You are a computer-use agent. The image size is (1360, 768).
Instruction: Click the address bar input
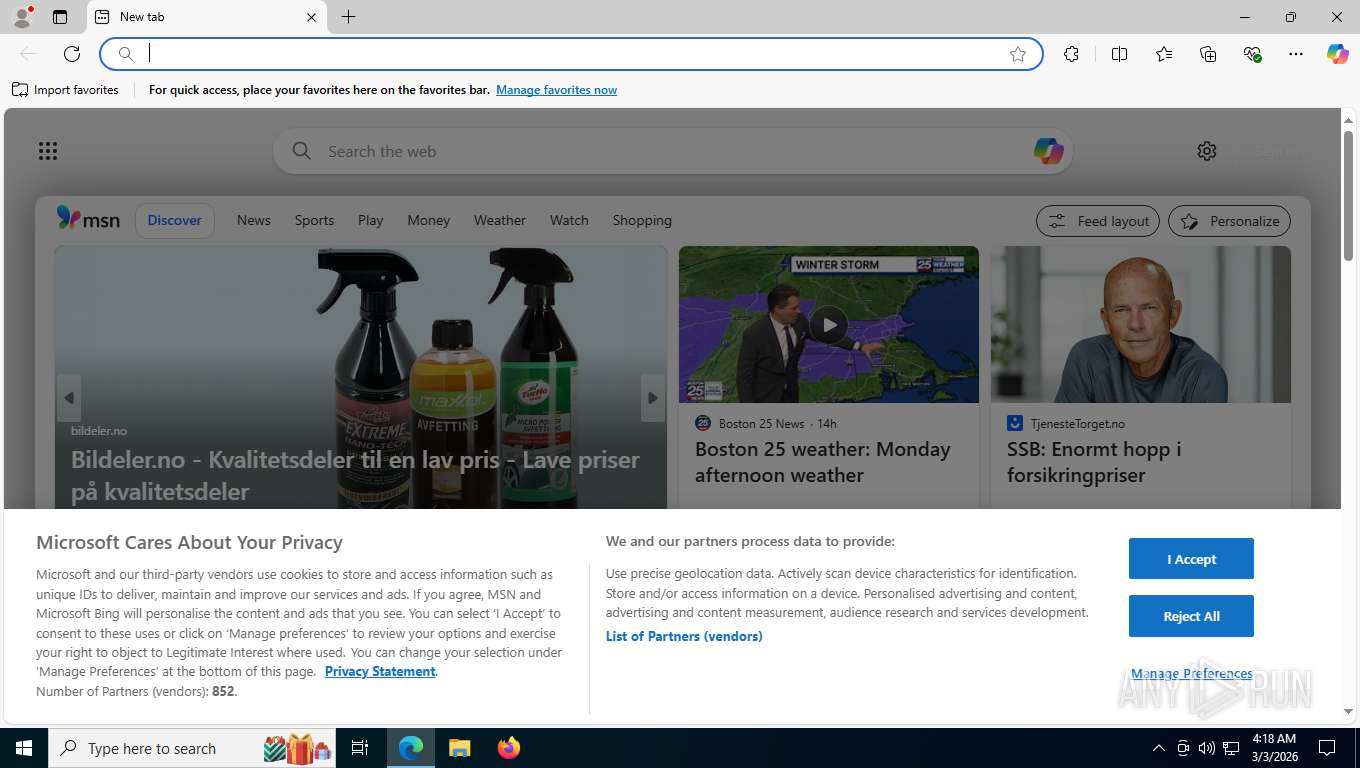(x=570, y=54)
